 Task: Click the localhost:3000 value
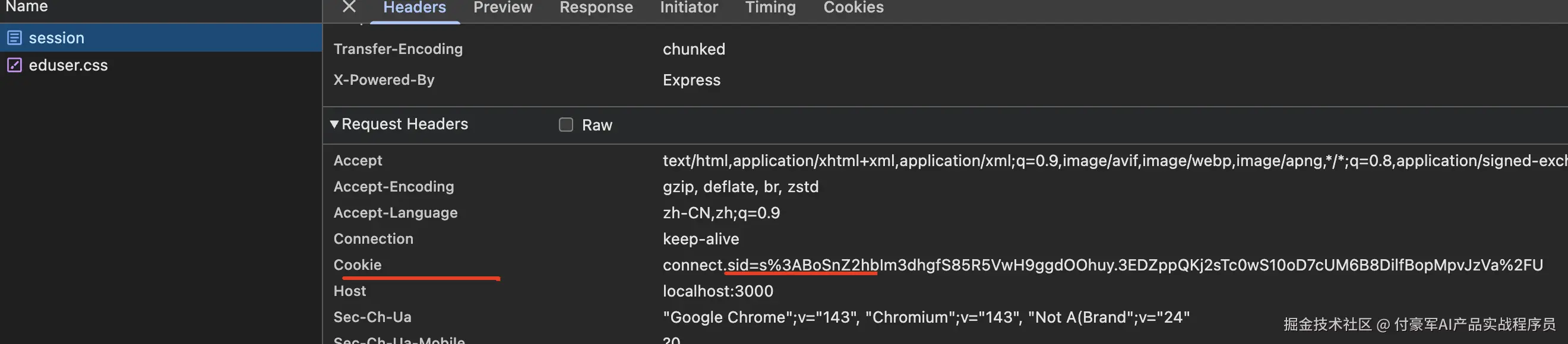[717, 291]
